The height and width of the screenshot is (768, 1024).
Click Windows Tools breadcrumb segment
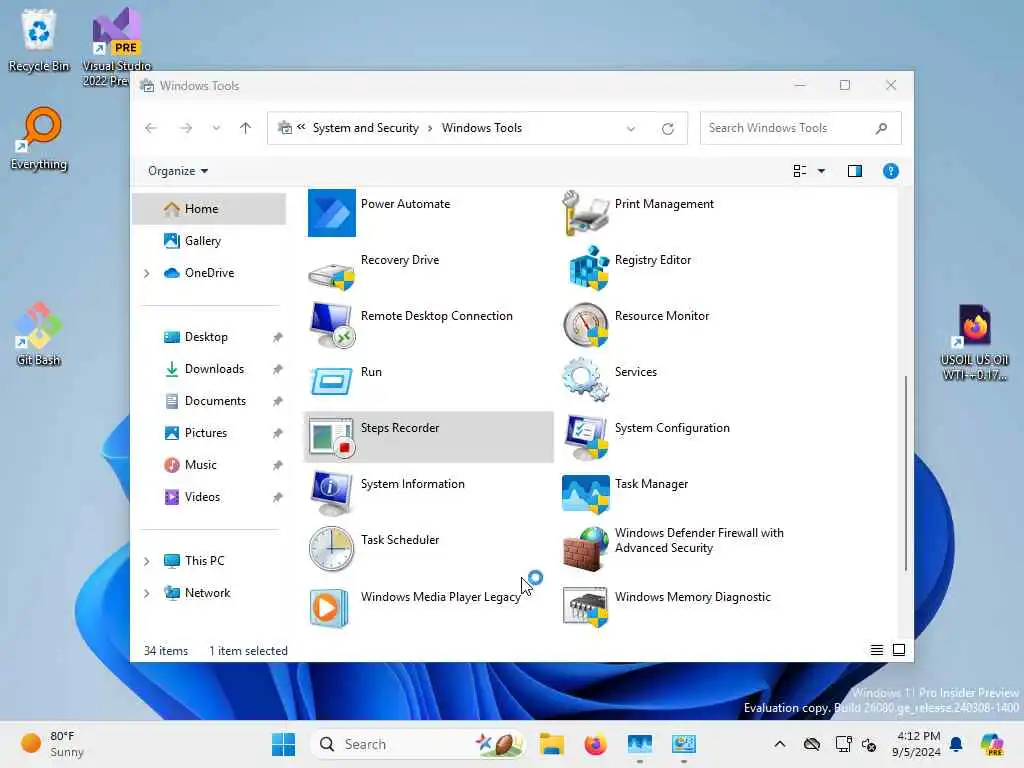[x=482, y=128]
